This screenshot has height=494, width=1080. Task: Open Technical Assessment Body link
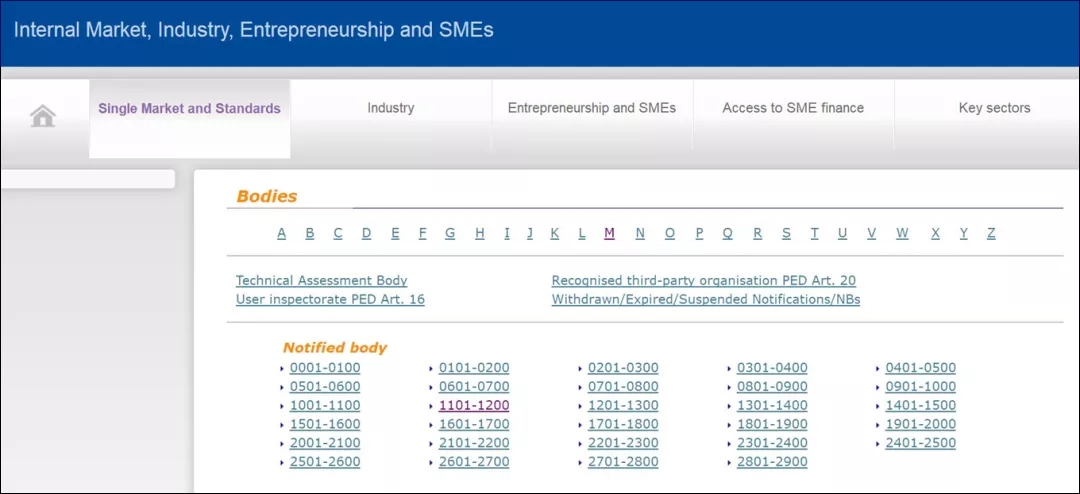321,281
